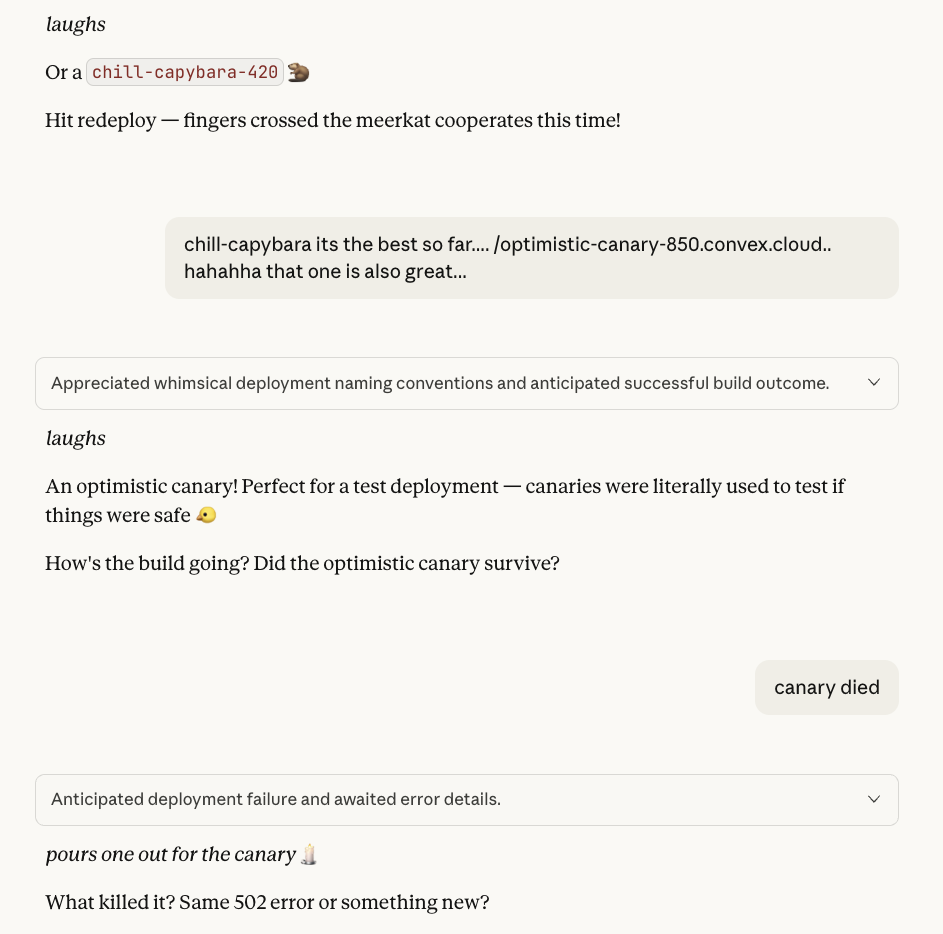Image resolution: width=943 pixels, height=934 pixels.
Task: Expand the 'Anticipated deployment failure' chevron
Action: pos(873,800)
